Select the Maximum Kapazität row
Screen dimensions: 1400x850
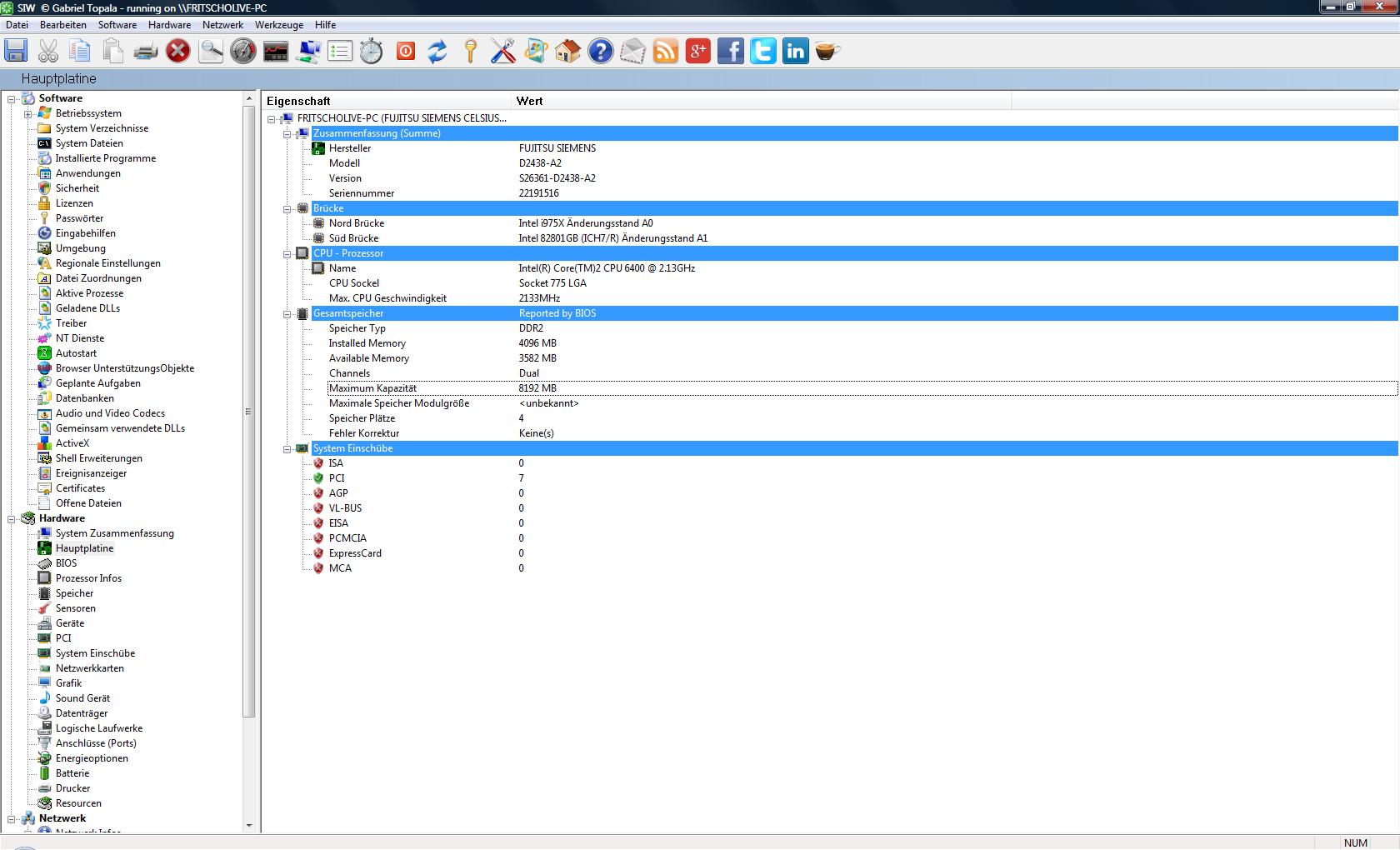862,388
